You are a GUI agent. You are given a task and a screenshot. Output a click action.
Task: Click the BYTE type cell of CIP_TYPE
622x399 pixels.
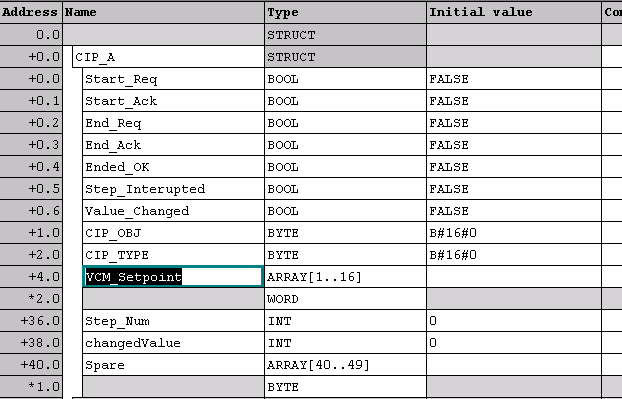click(x=346, y=255)
